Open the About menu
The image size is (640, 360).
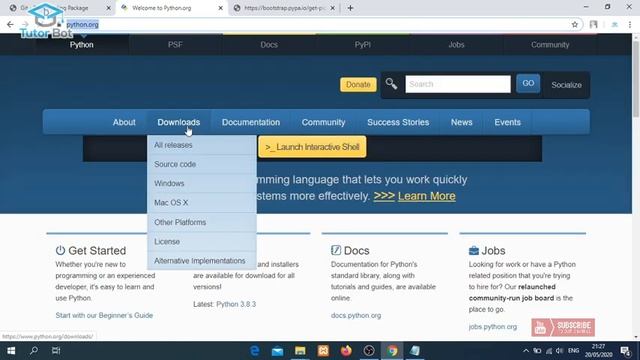click(124, 122)
